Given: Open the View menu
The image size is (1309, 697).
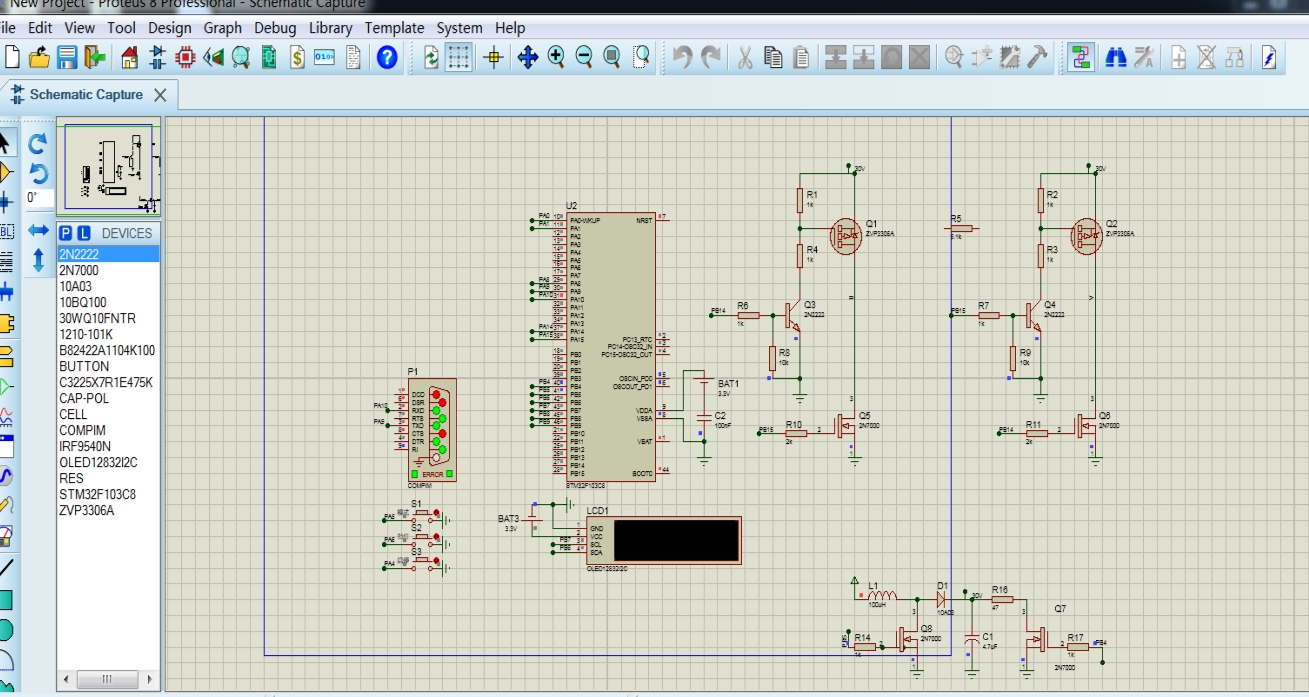Looking at the screenshot, I should point(80,28).
